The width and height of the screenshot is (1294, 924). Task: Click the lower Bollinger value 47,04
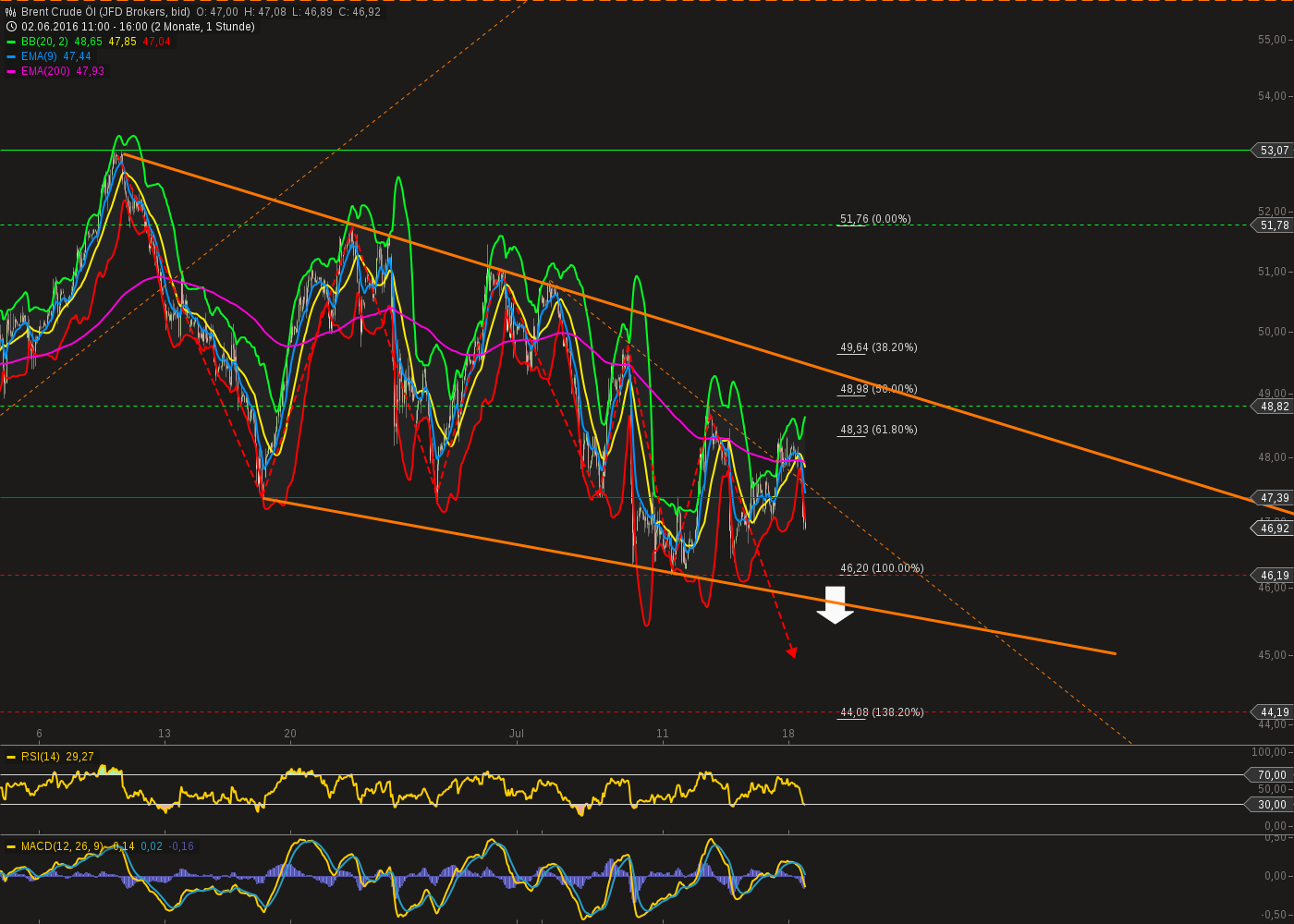156,42
